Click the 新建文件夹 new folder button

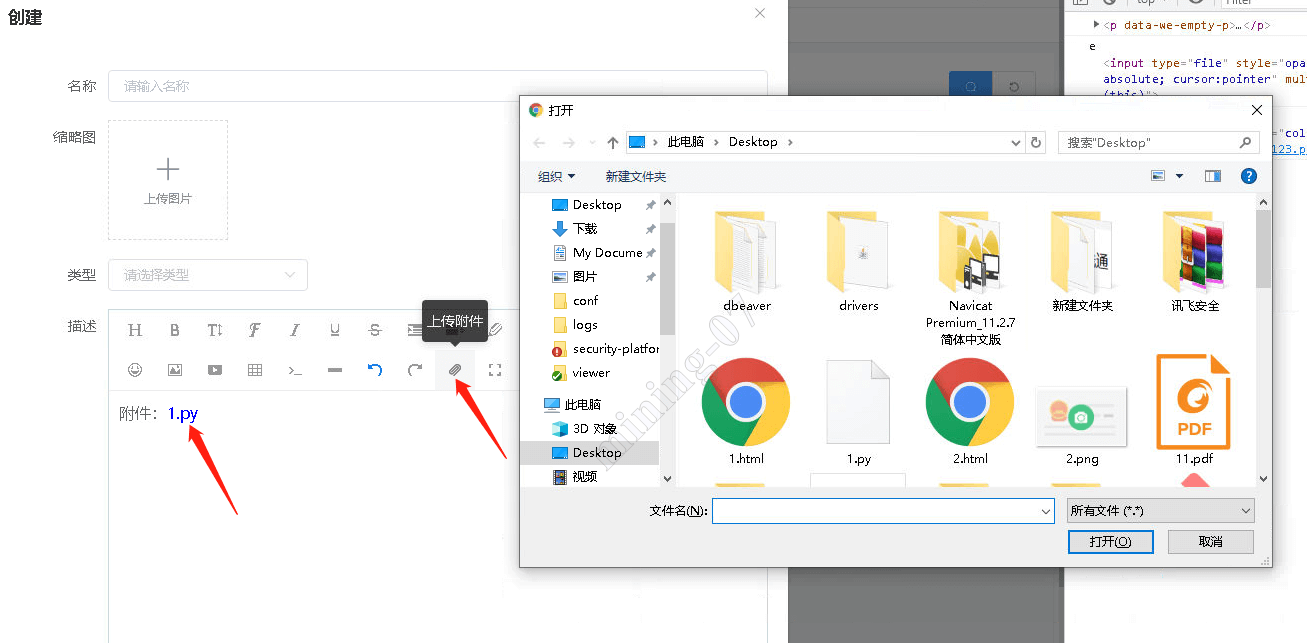point(635,176)
